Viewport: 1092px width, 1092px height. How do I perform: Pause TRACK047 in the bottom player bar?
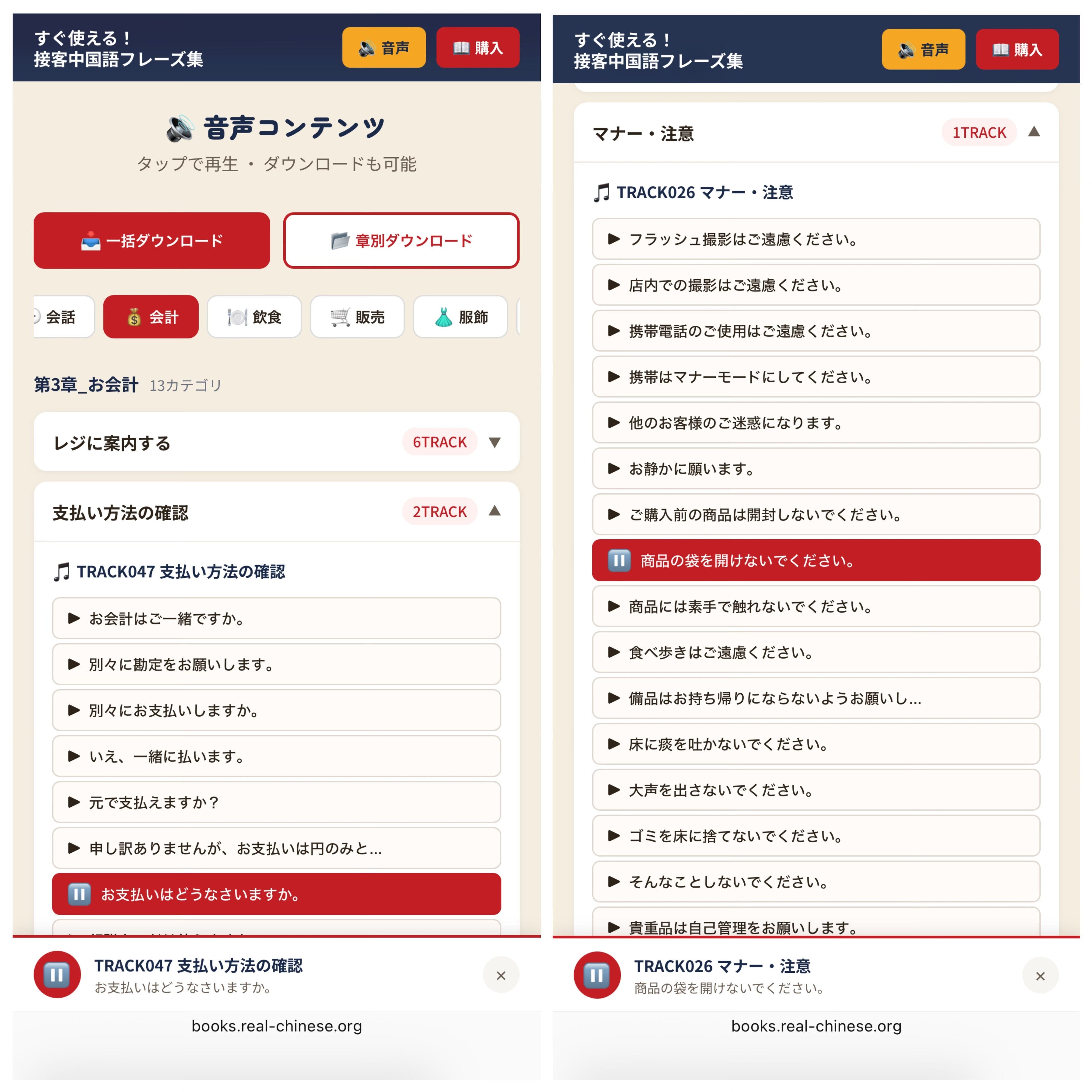57,974
